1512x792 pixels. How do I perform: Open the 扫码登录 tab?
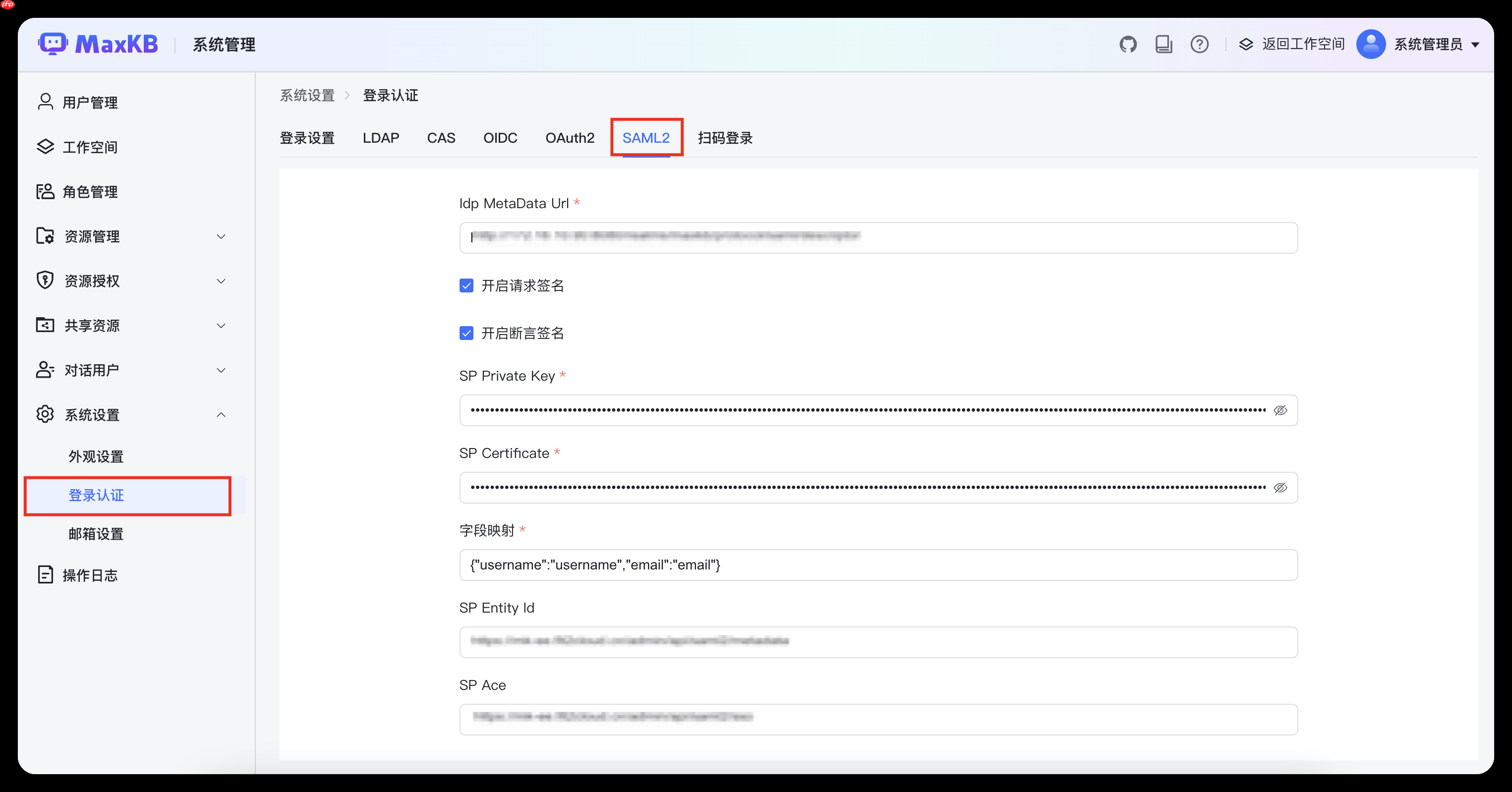[x=725, y=137]
